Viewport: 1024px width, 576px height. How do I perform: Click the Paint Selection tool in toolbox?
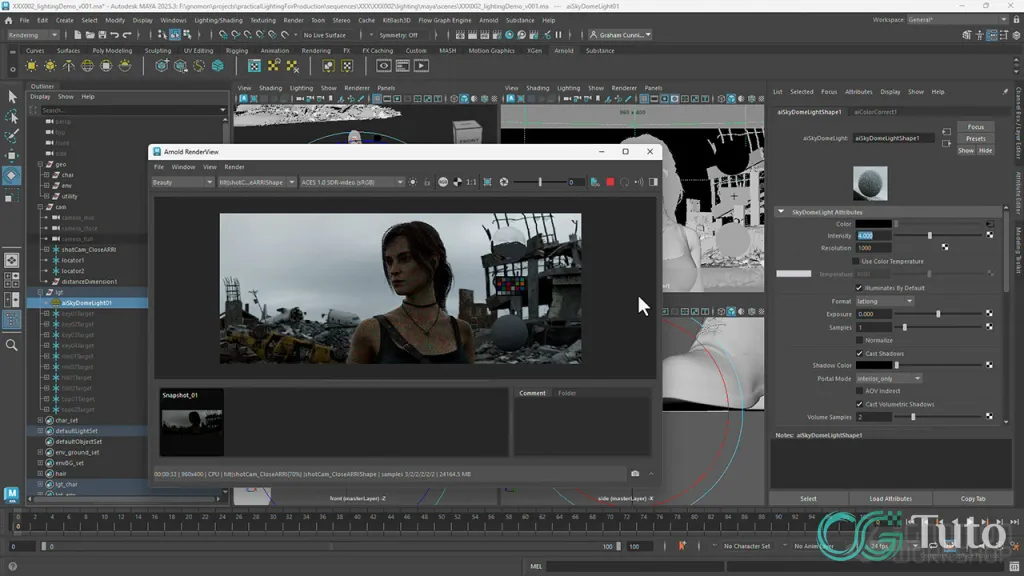coord(12,135)
